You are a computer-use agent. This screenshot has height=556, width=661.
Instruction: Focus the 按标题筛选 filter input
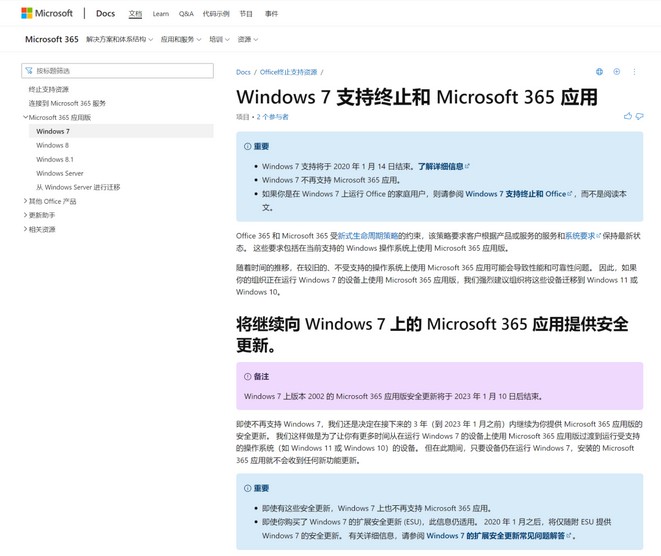pyautogui.click(x=117, y=71)
